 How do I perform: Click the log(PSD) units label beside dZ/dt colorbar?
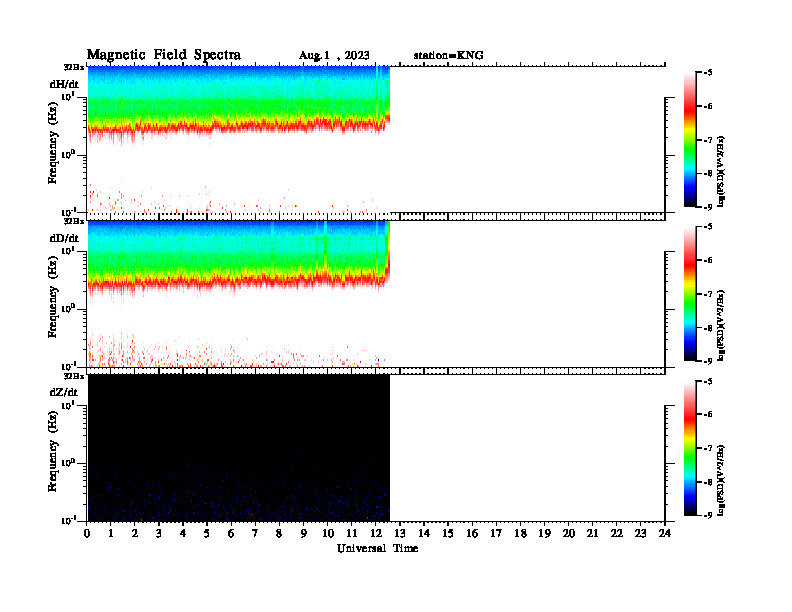tap(721, 480)
